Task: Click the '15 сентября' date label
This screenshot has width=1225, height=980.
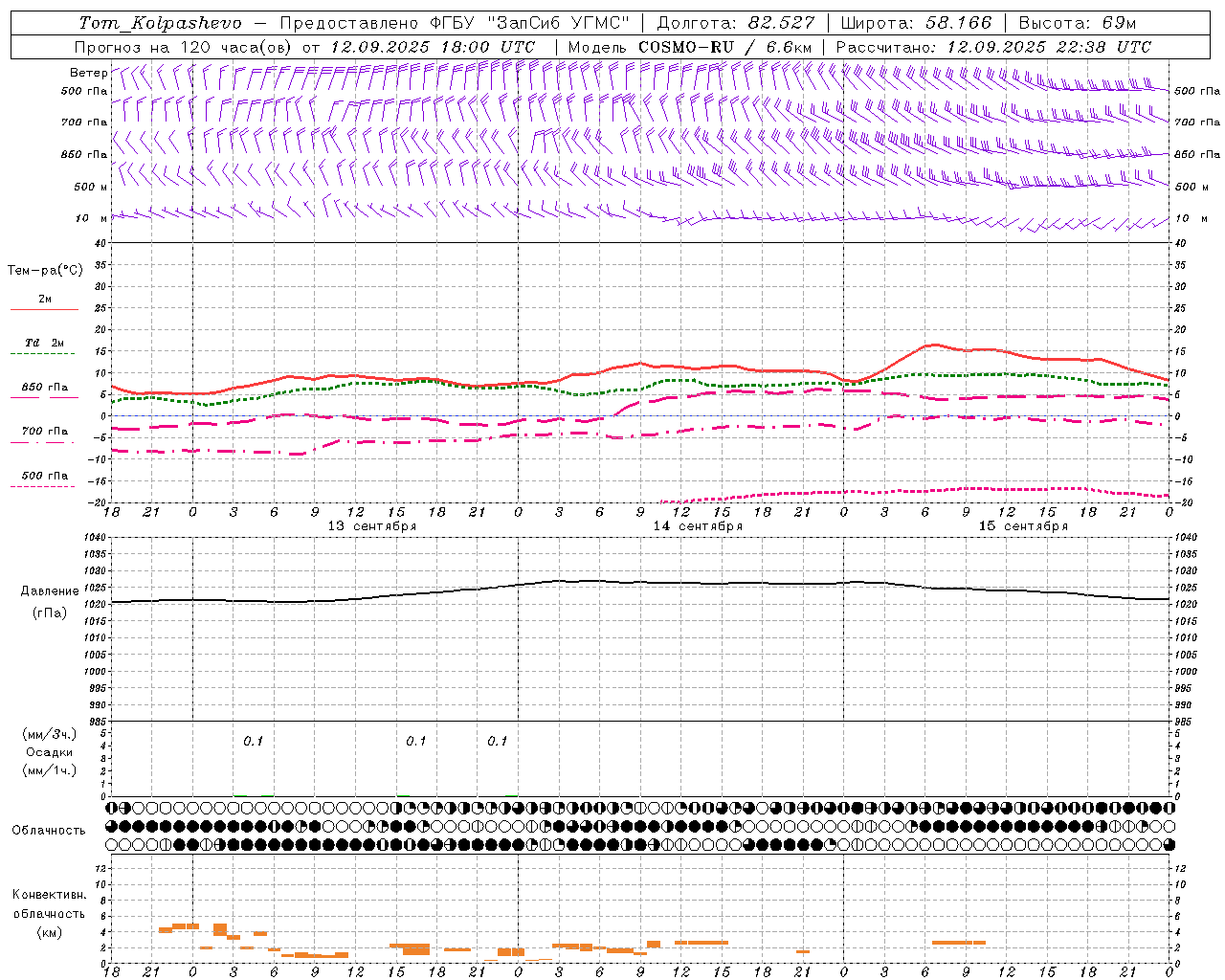Action: [x=1023, y=526]
